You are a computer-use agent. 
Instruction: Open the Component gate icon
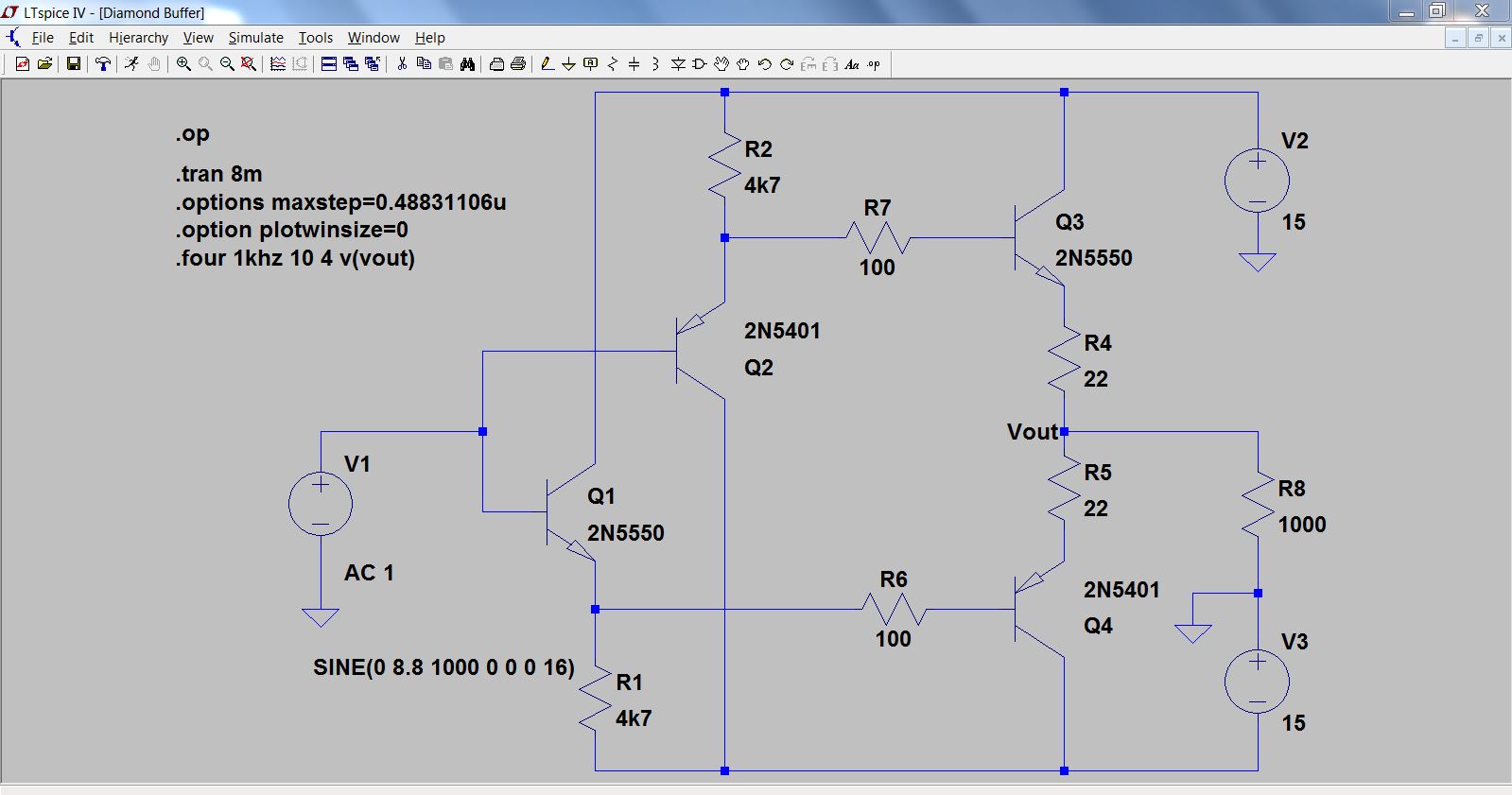click(699, 64)
